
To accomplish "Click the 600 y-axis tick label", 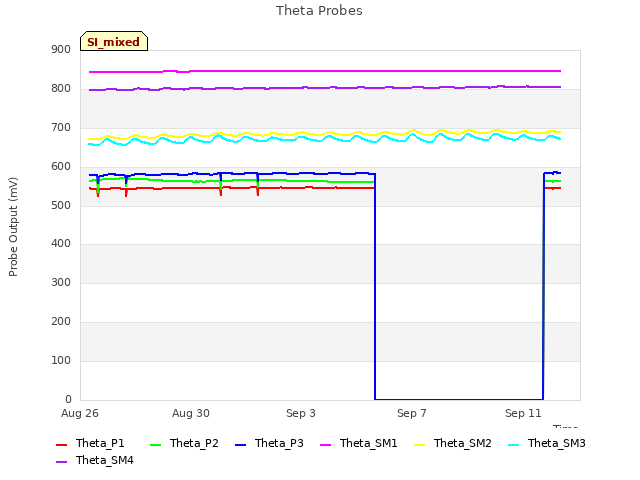I will [x=61, y=167].
